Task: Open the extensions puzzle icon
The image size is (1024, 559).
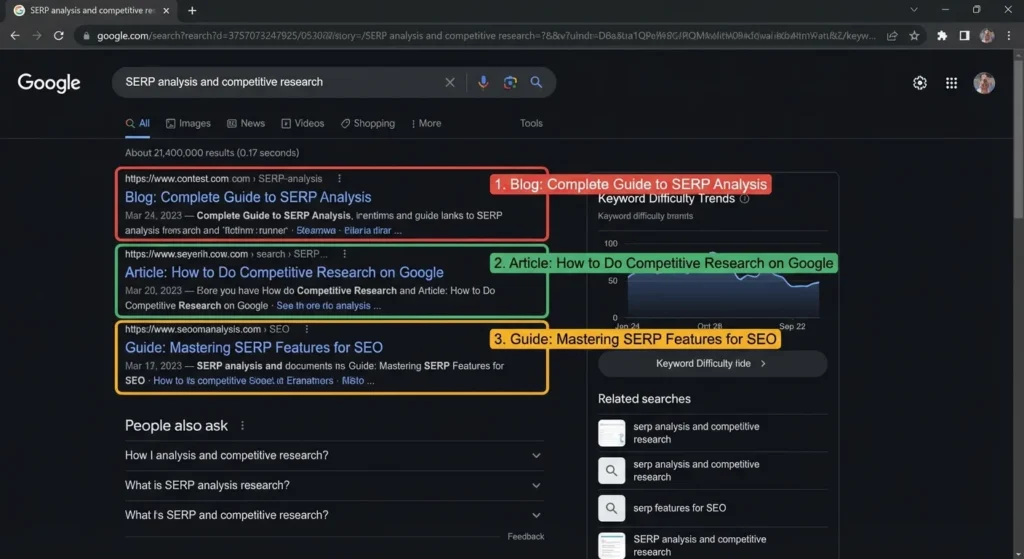Action: click(x=942, y=36)
